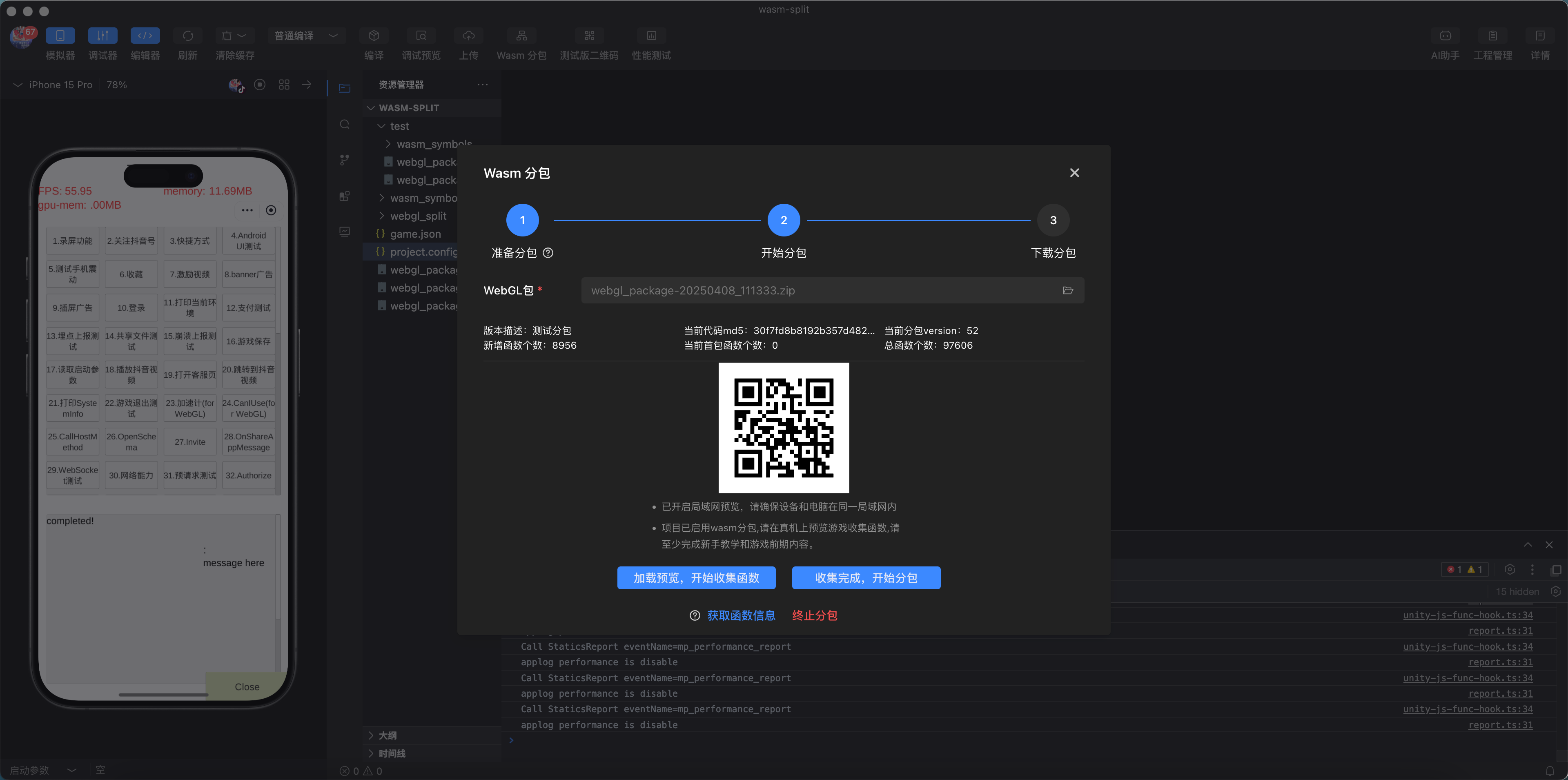Open the 清除缓存 dropdown

234,36
